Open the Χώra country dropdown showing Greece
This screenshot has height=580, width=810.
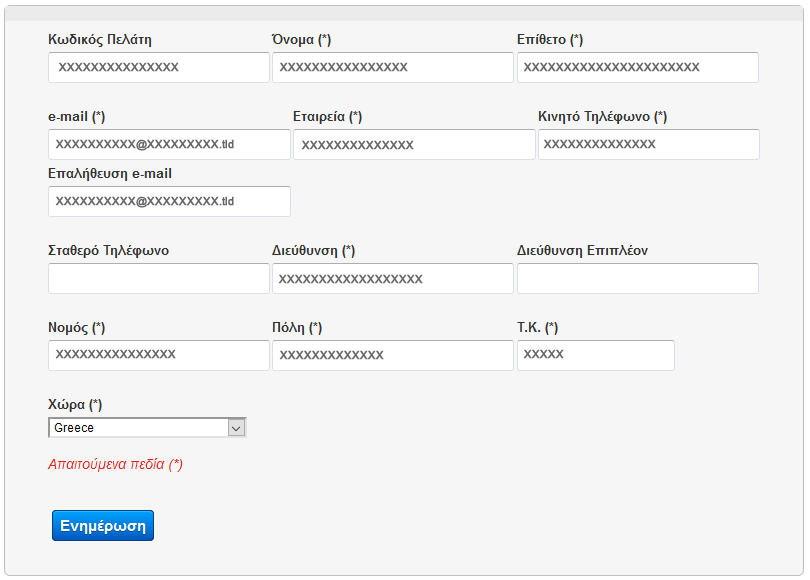click(x=147, y=428)
